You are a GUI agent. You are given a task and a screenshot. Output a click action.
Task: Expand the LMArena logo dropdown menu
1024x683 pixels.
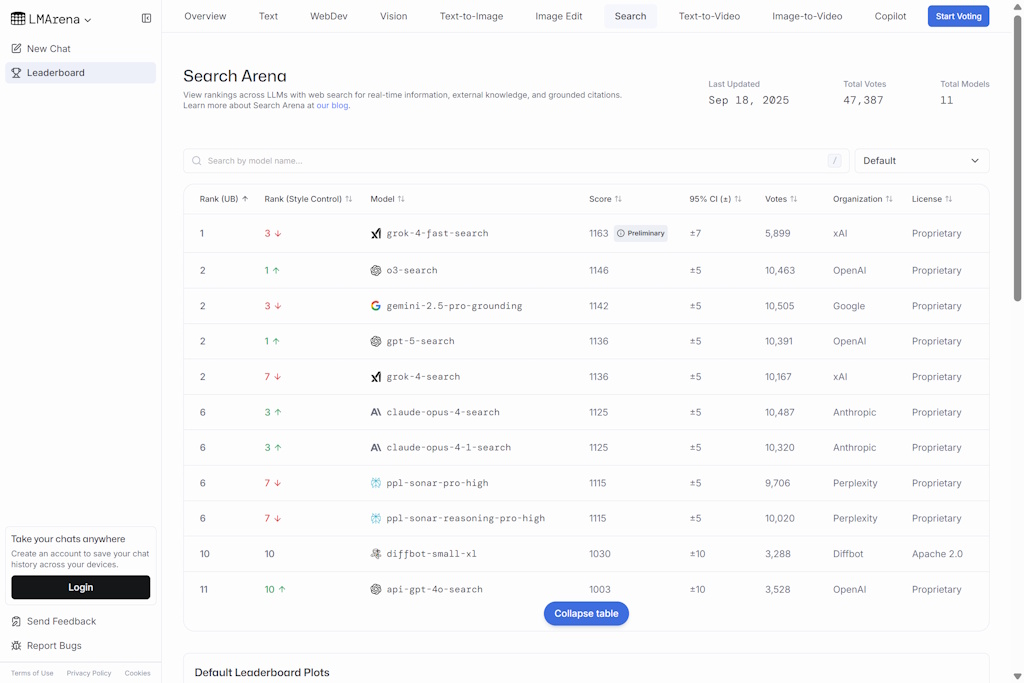point(52,19)
